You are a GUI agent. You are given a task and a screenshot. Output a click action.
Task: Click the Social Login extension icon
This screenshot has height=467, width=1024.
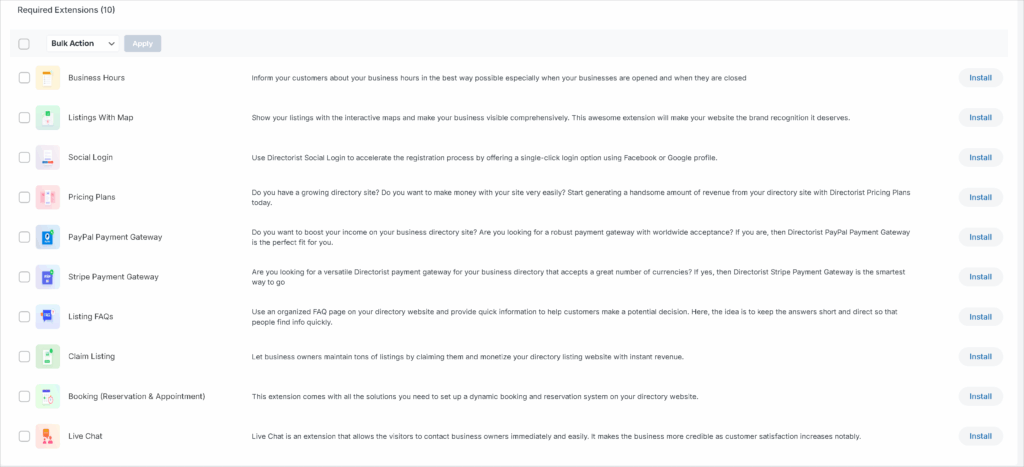(48, 158)
